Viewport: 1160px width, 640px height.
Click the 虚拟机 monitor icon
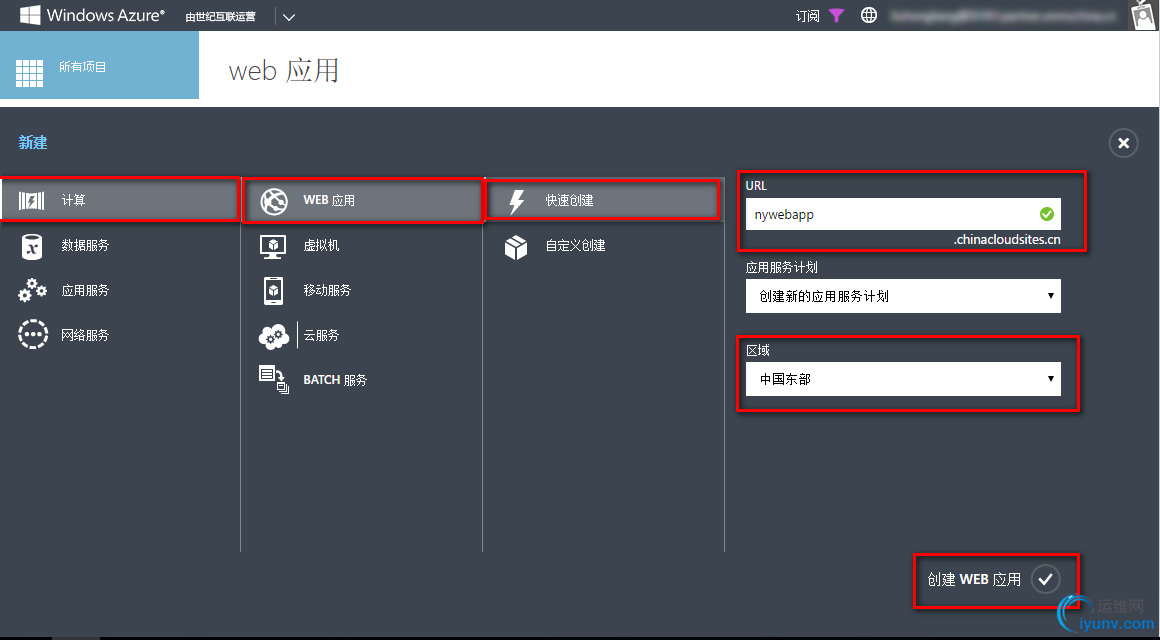point(273,246)
